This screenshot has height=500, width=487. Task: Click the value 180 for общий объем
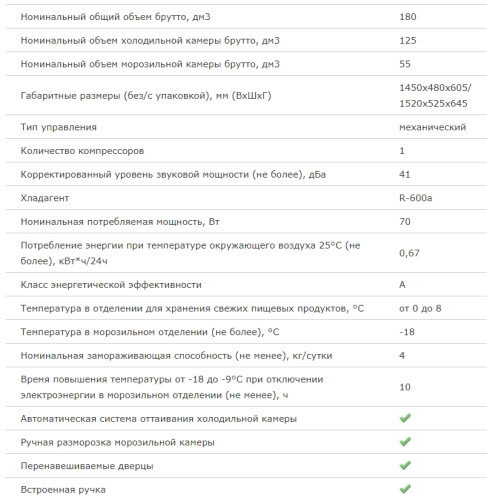(x=408, y=17)
